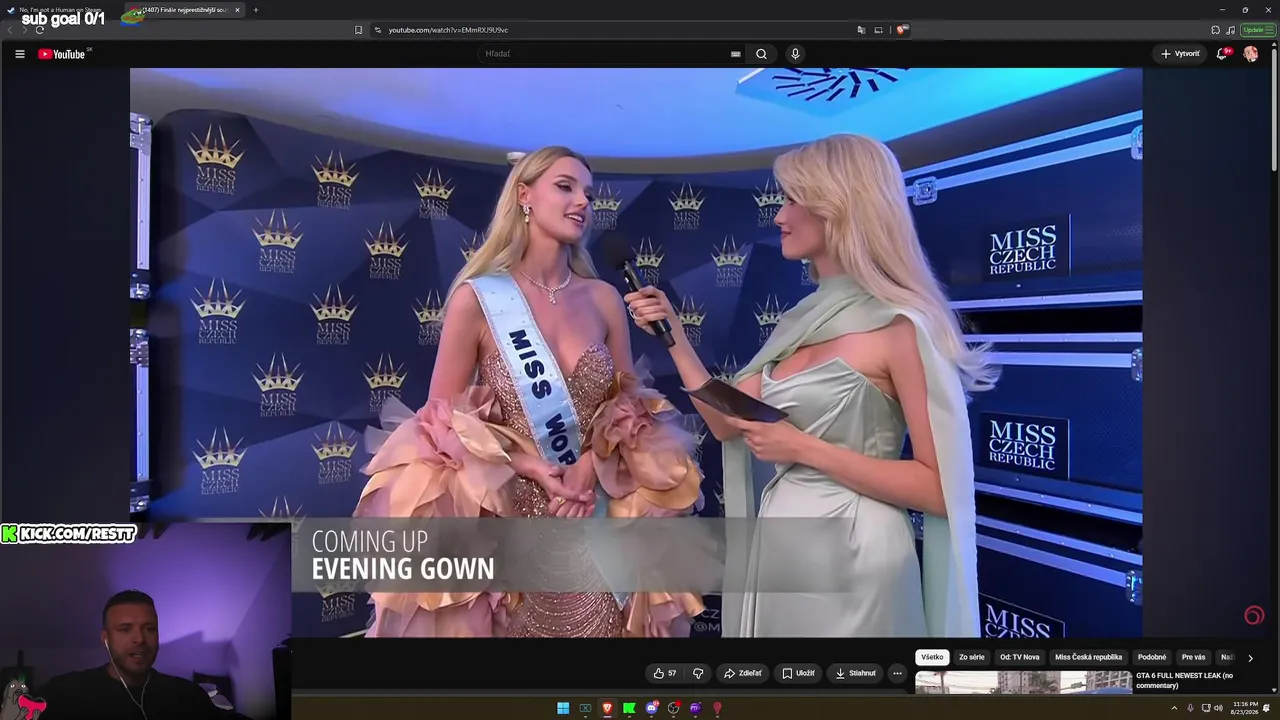Open the on-screen keyboard in search box
Screen dimensions: 1280x720
735,54
